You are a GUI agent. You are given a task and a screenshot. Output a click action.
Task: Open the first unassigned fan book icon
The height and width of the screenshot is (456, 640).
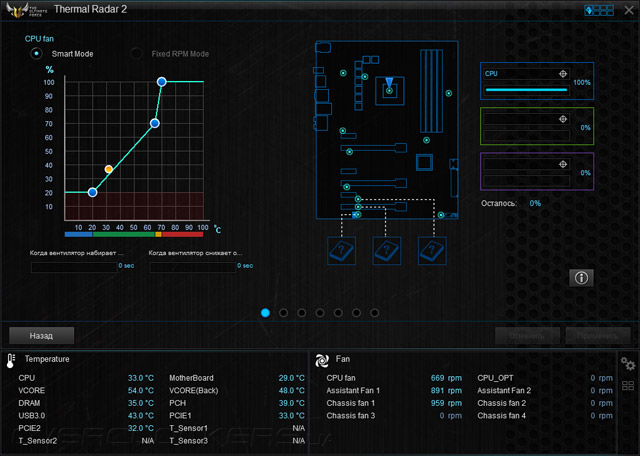(342, 251)
